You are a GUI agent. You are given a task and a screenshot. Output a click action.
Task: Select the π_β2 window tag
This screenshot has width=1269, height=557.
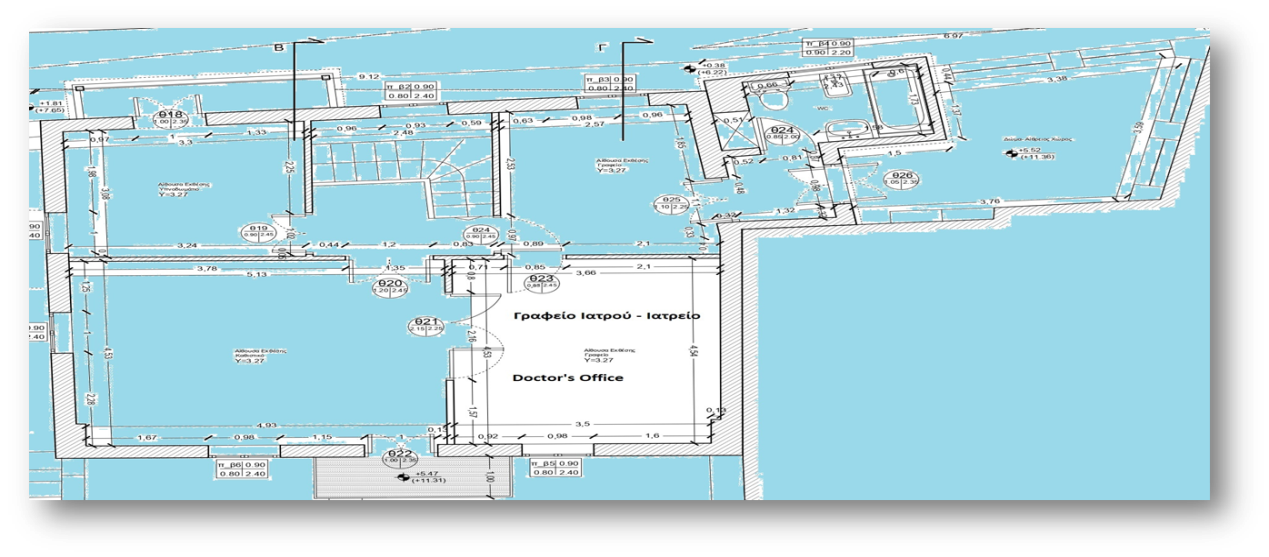point(412,93)
